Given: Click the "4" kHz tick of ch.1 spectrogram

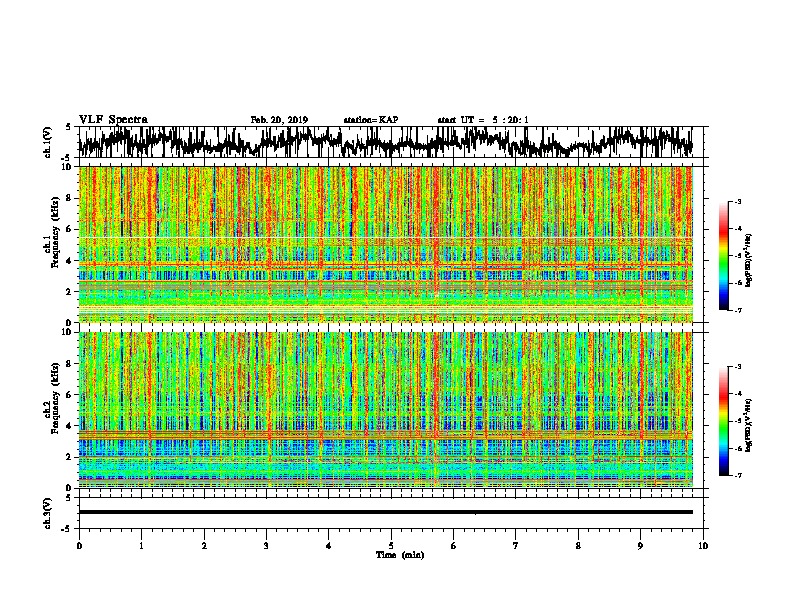Looking at the screenshot, I should click(70, 261).
